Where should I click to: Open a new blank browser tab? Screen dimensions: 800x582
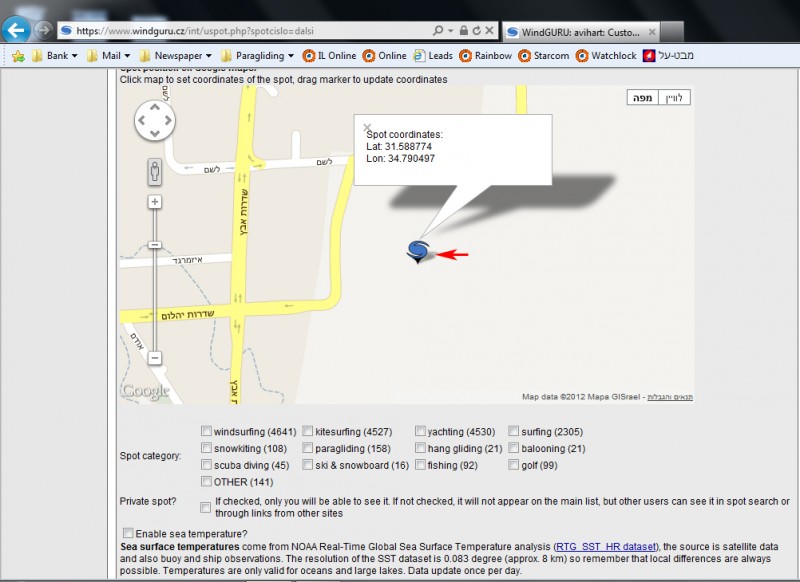tap(671, 32)
